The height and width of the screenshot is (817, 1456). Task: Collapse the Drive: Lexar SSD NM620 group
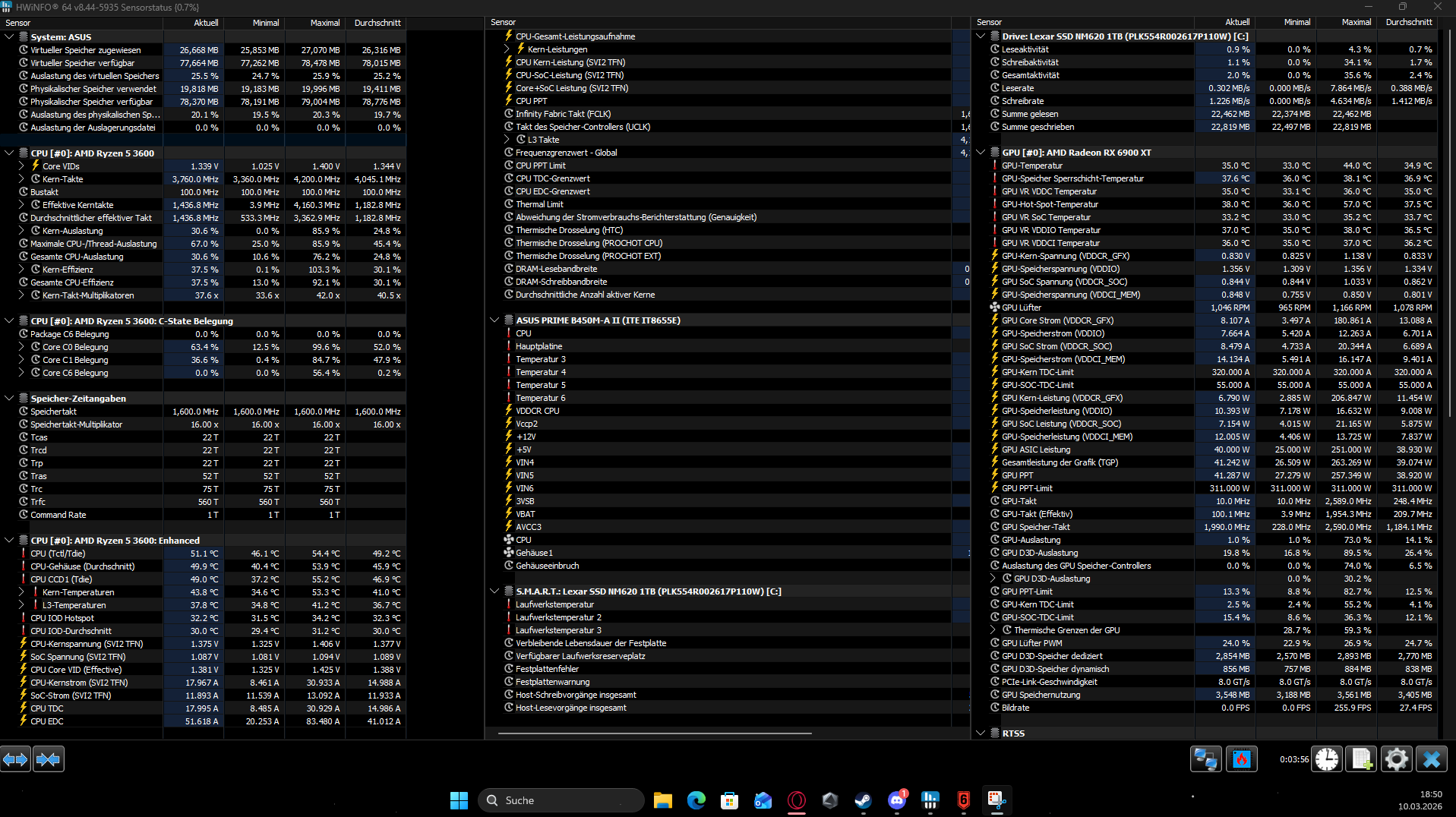pos(981,36)
